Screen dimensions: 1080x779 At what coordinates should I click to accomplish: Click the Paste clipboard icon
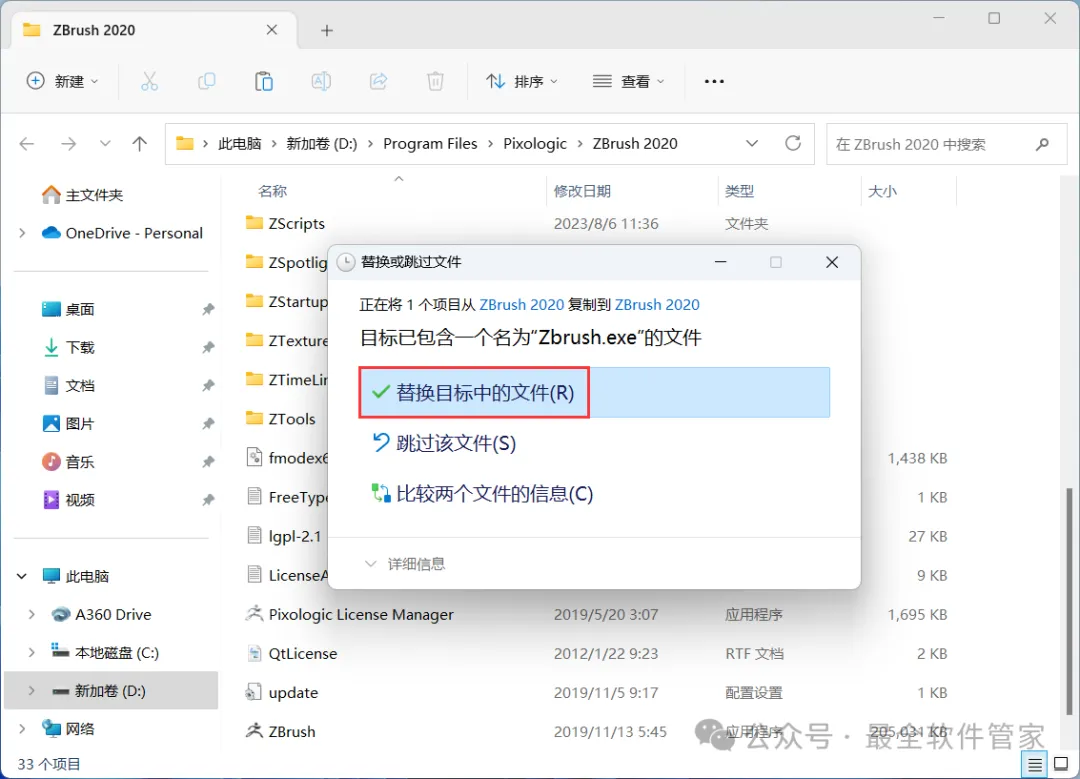coord(264,81)
